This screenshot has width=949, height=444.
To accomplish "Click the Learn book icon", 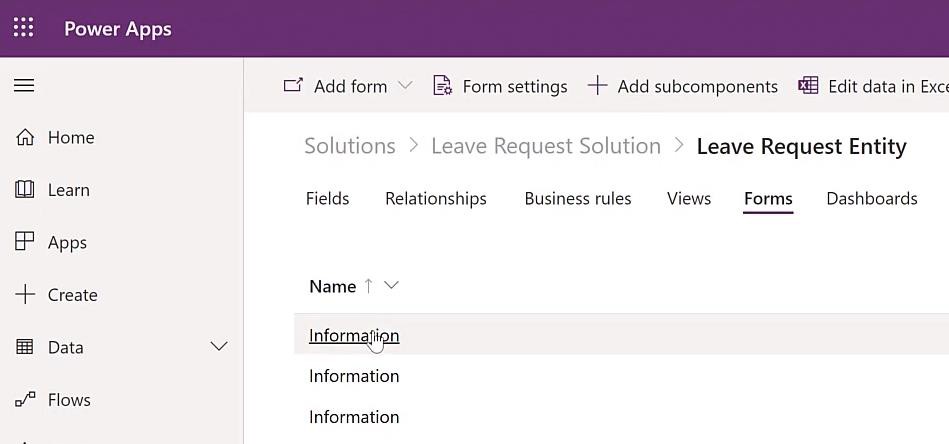I will [x=25, y=190].
